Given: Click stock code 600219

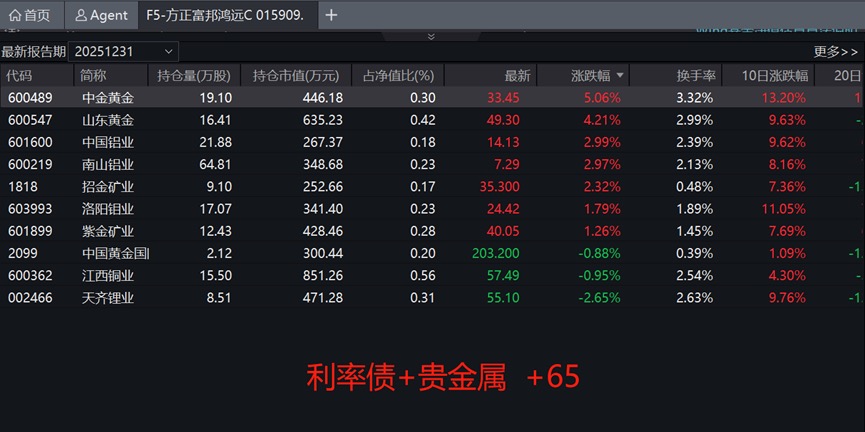Looking at the screenshot, I should [30, 164].
